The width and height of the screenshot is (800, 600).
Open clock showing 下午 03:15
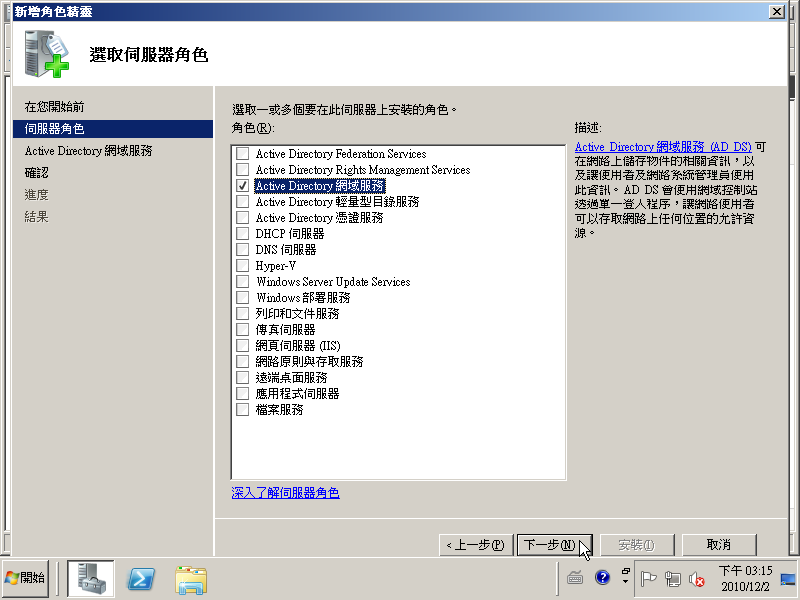(x=745, y=579)
